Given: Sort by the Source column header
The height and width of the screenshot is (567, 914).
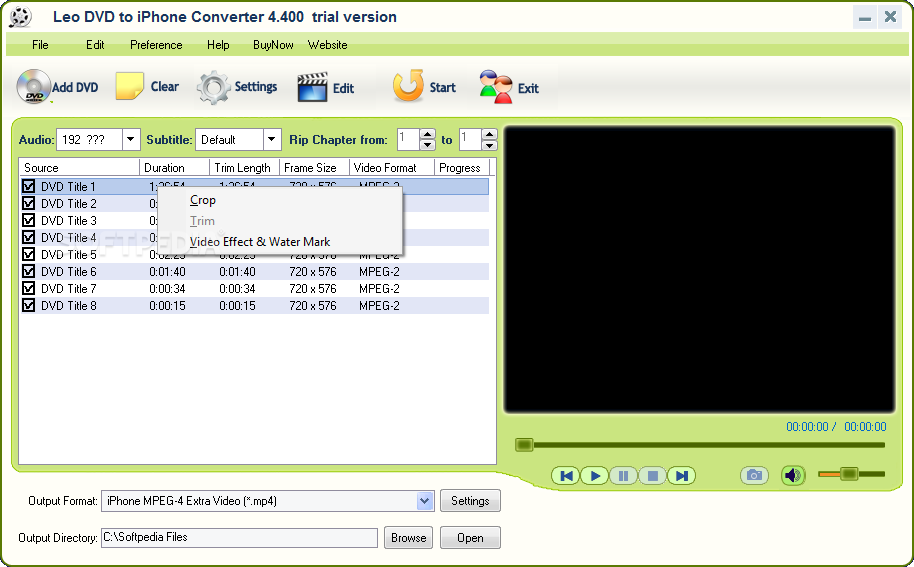Looking at the screenshot, I should [80, 168].
